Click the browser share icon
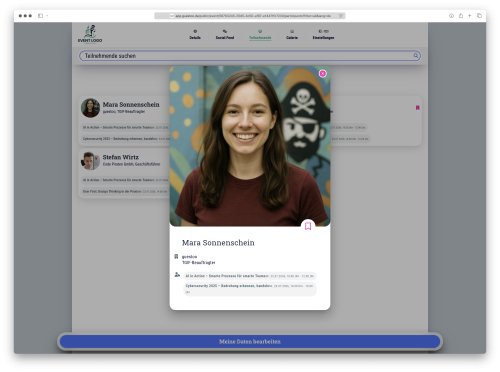Screen dimensions: 500x372 pyautogui.click(x=461, y=16)
